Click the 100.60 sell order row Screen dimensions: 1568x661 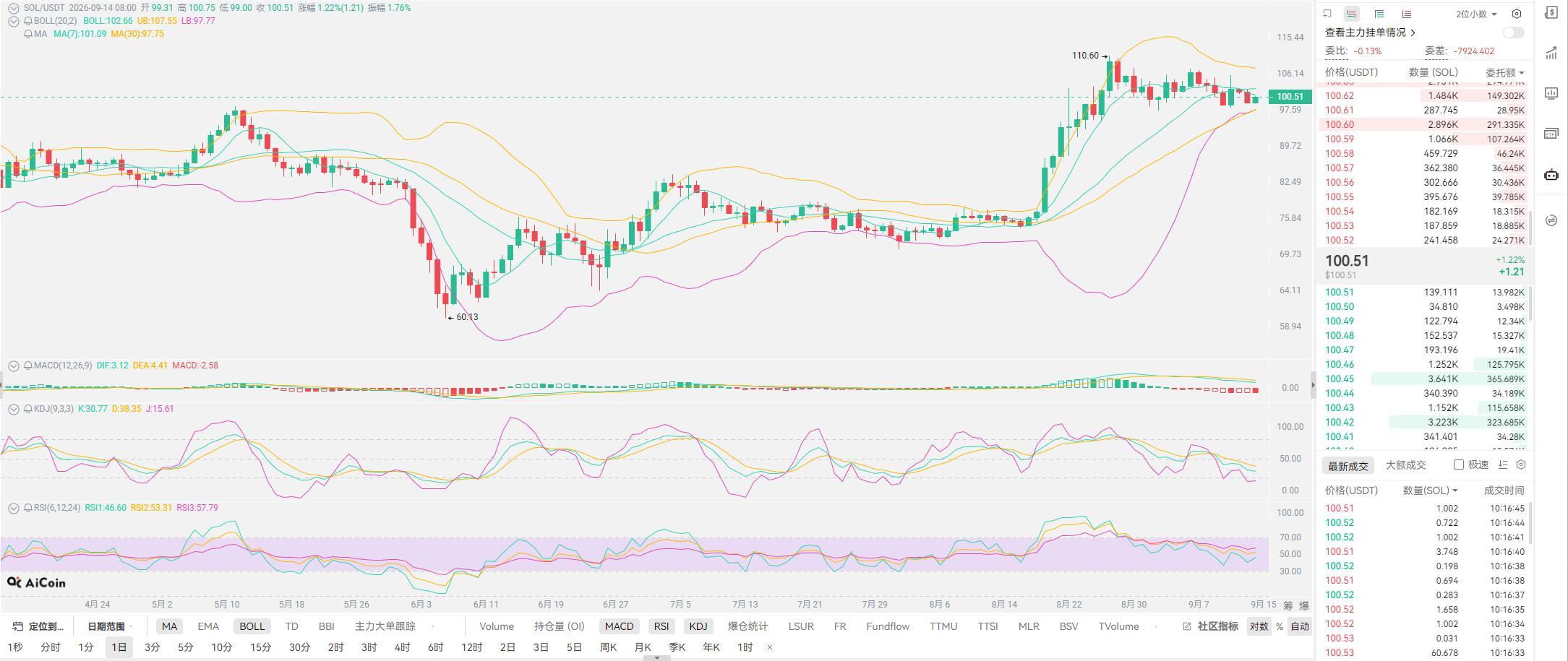click(x=1424, y=124)
